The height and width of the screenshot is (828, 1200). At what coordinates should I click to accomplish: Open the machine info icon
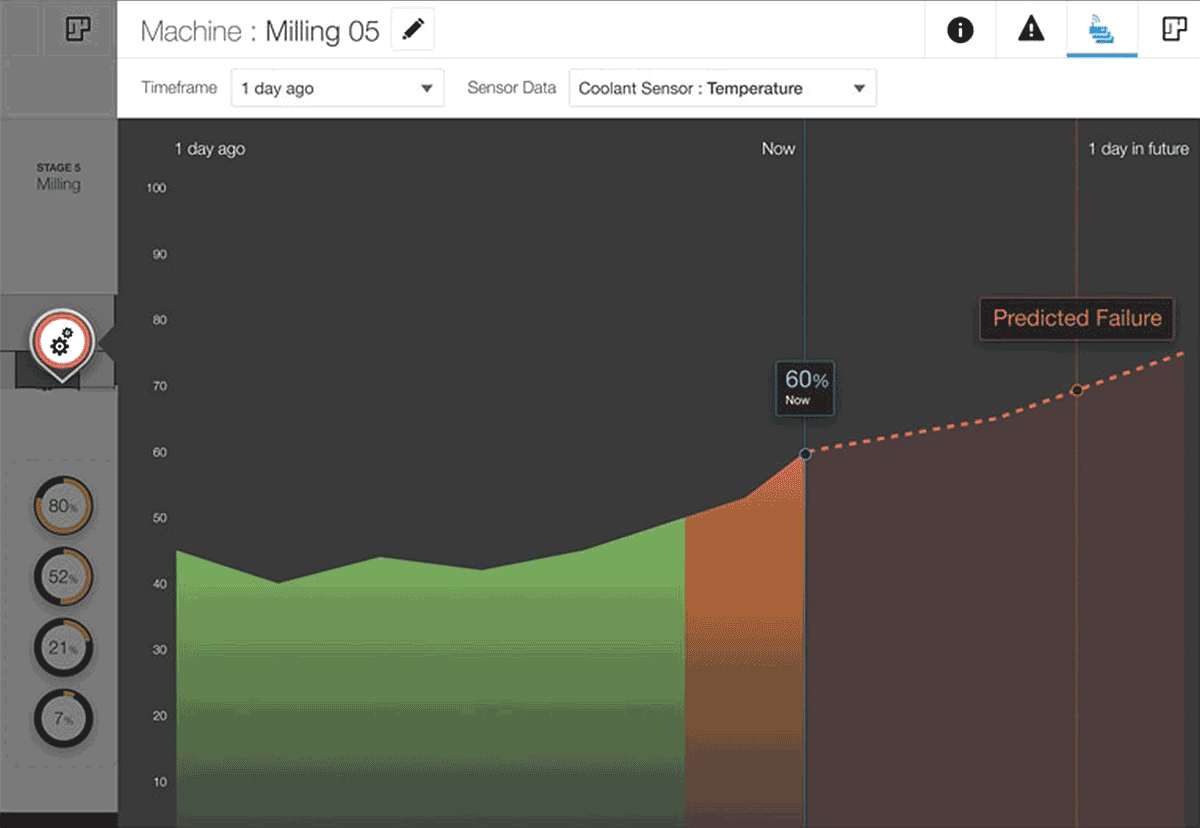pyautogui.click(x=960, y=30)
